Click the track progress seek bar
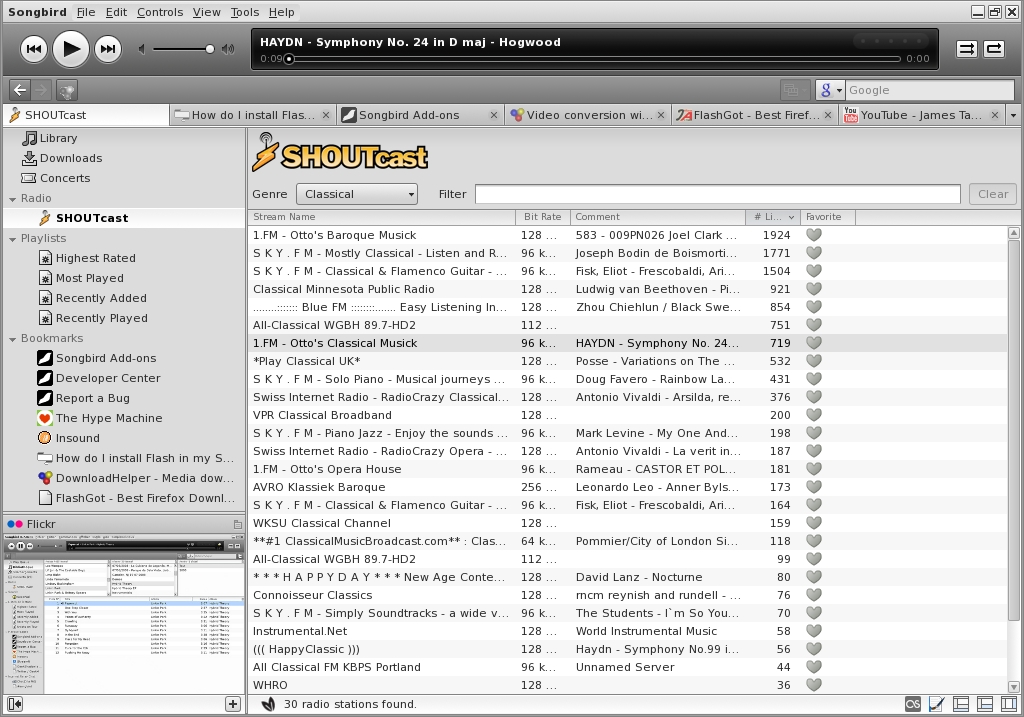Screen dimensions: 1024x717 [594, 59]
